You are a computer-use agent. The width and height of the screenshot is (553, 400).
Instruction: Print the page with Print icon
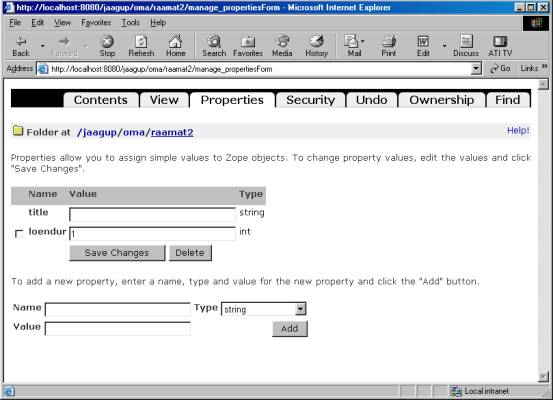(389, 46)
